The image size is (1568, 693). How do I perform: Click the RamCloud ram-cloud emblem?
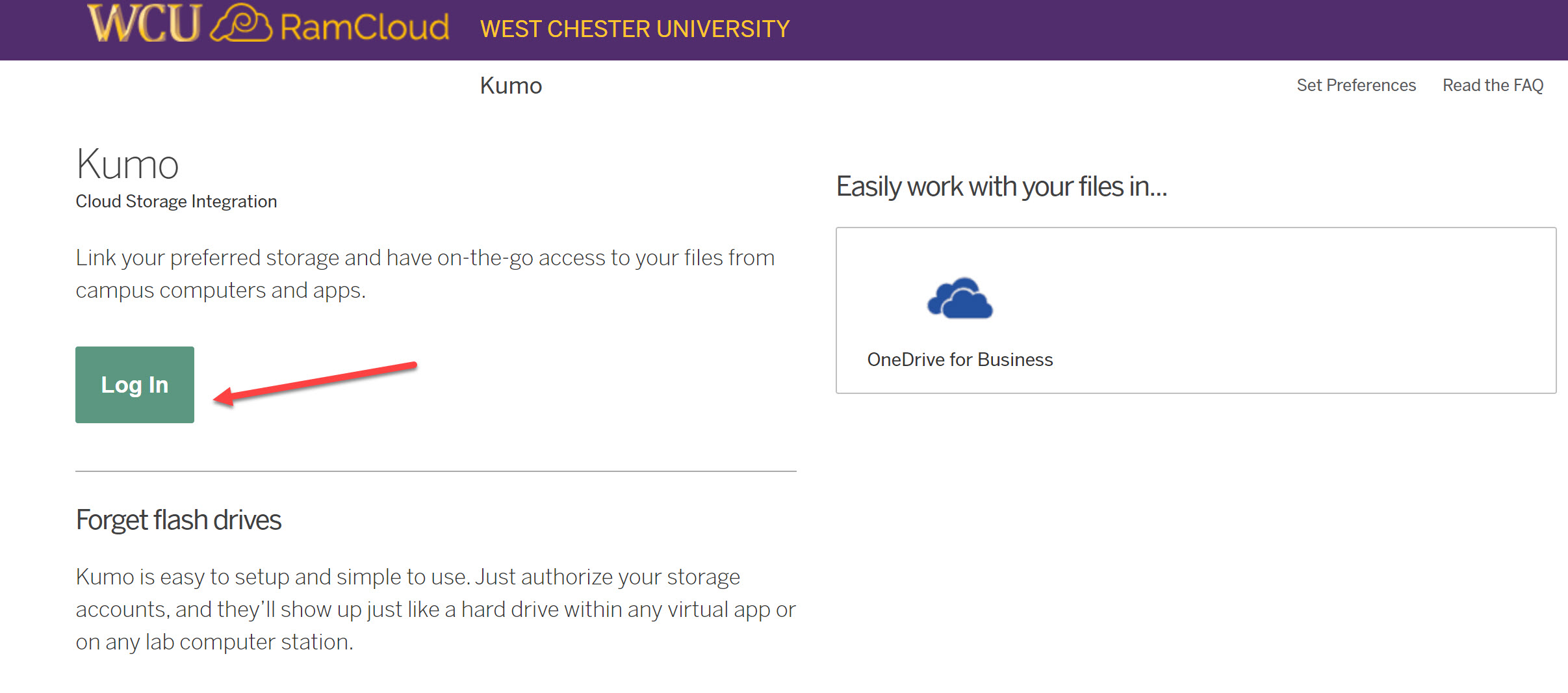click(x=240, y=23)
